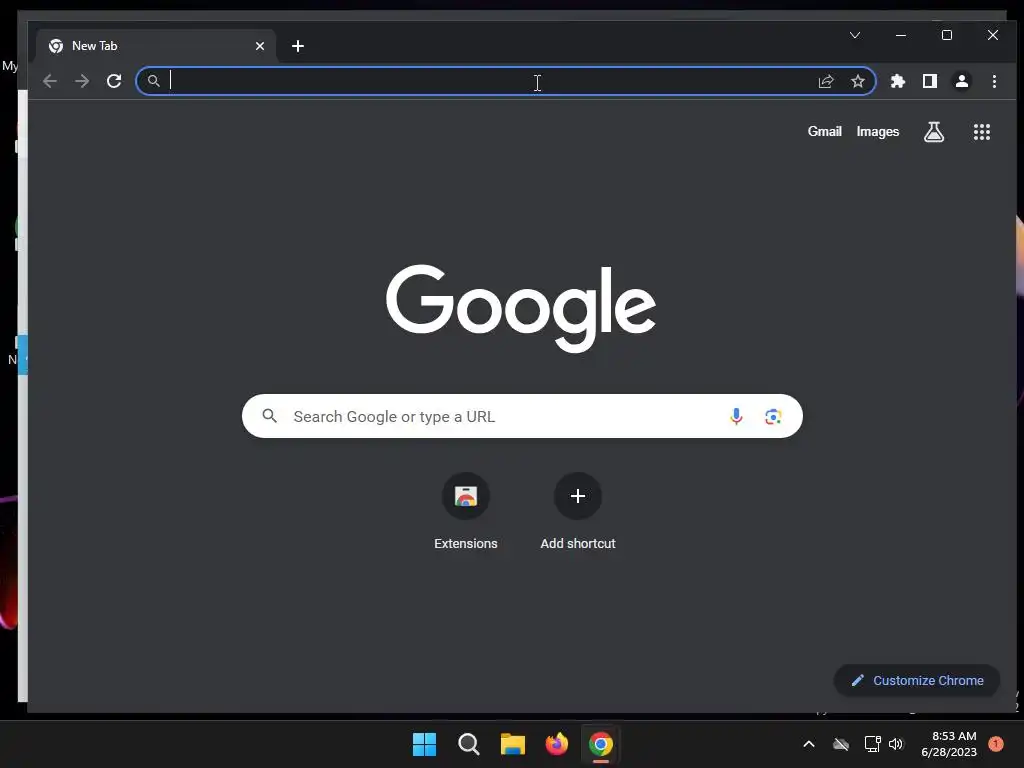1024x768 pixels.
Task: Click OneDrive cloud tray icon
Action: click(841, 744)
